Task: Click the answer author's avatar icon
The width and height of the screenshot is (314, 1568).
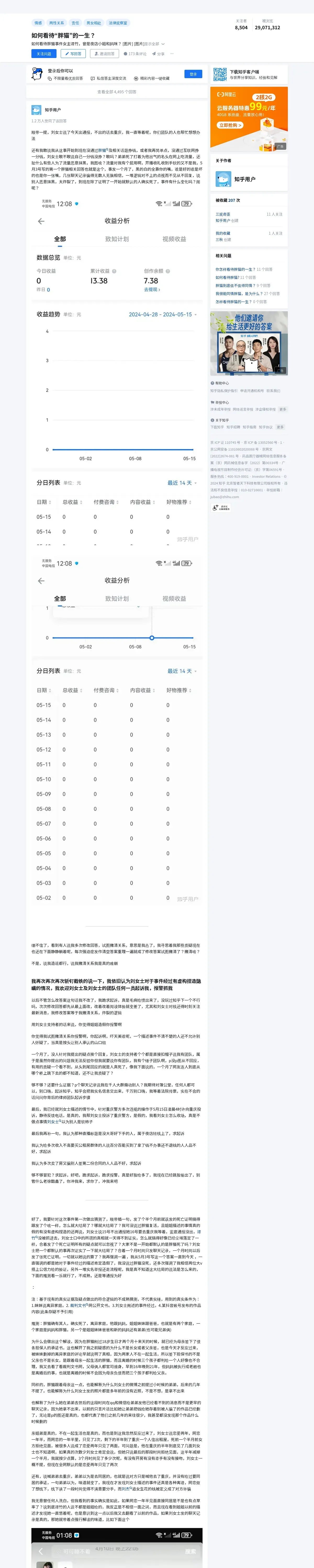Action: [37, 110]
